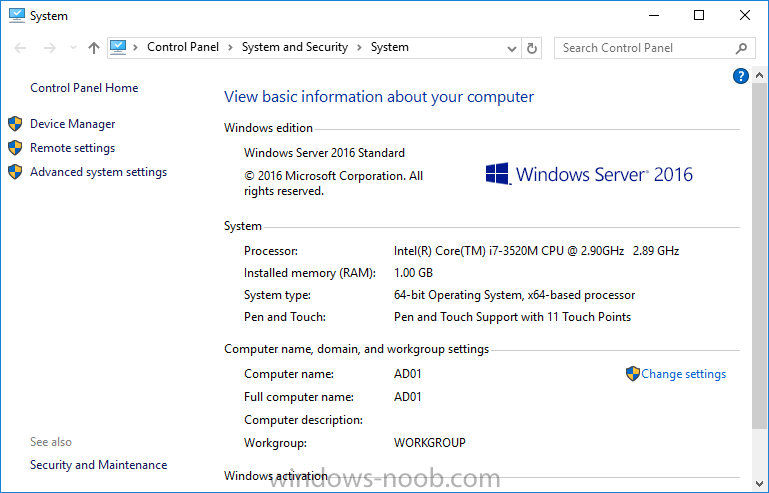Click the shield icon beside Device Manager

[x=15, y=124]
